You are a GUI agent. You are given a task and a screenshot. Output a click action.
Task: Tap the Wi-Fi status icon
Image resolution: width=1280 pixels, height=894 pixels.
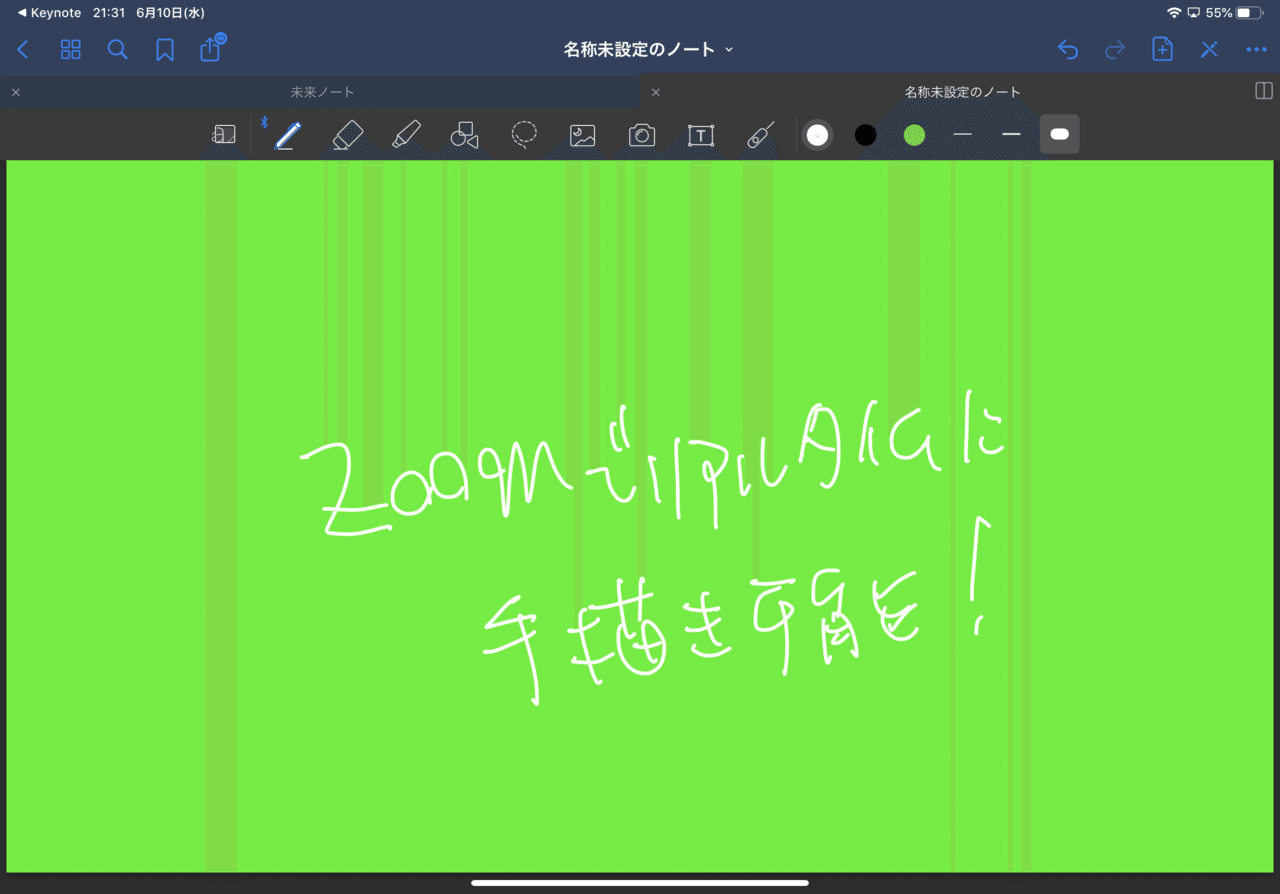tap(1174, 13)
